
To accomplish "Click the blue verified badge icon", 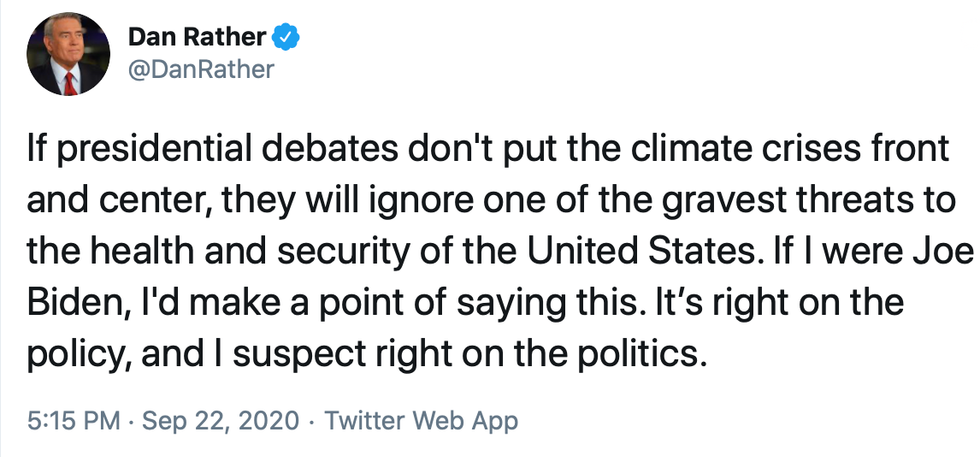I will pyautogui.click(x=287, y=38).
